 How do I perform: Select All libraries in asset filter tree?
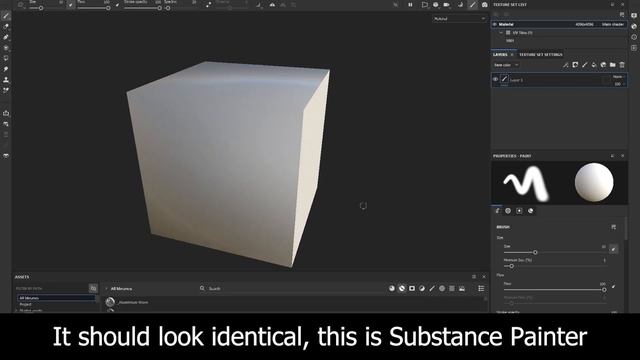(56, 298)
